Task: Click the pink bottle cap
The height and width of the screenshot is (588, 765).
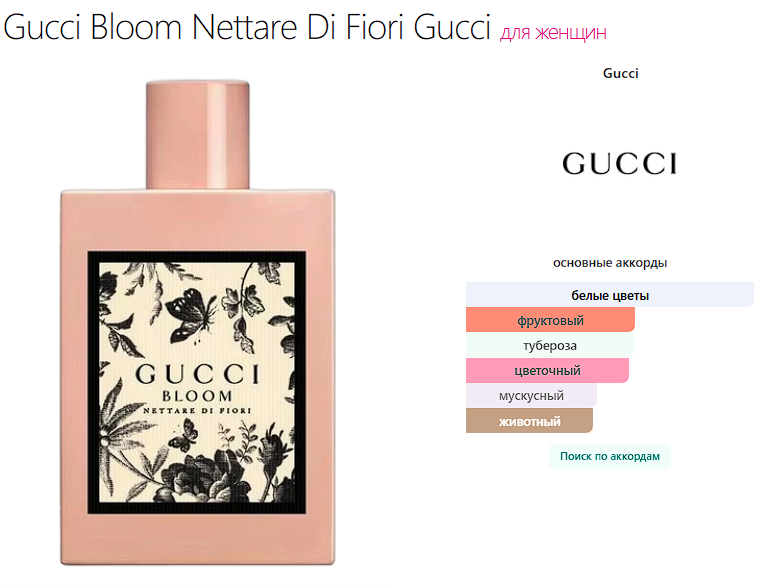Action: point(198,135)
